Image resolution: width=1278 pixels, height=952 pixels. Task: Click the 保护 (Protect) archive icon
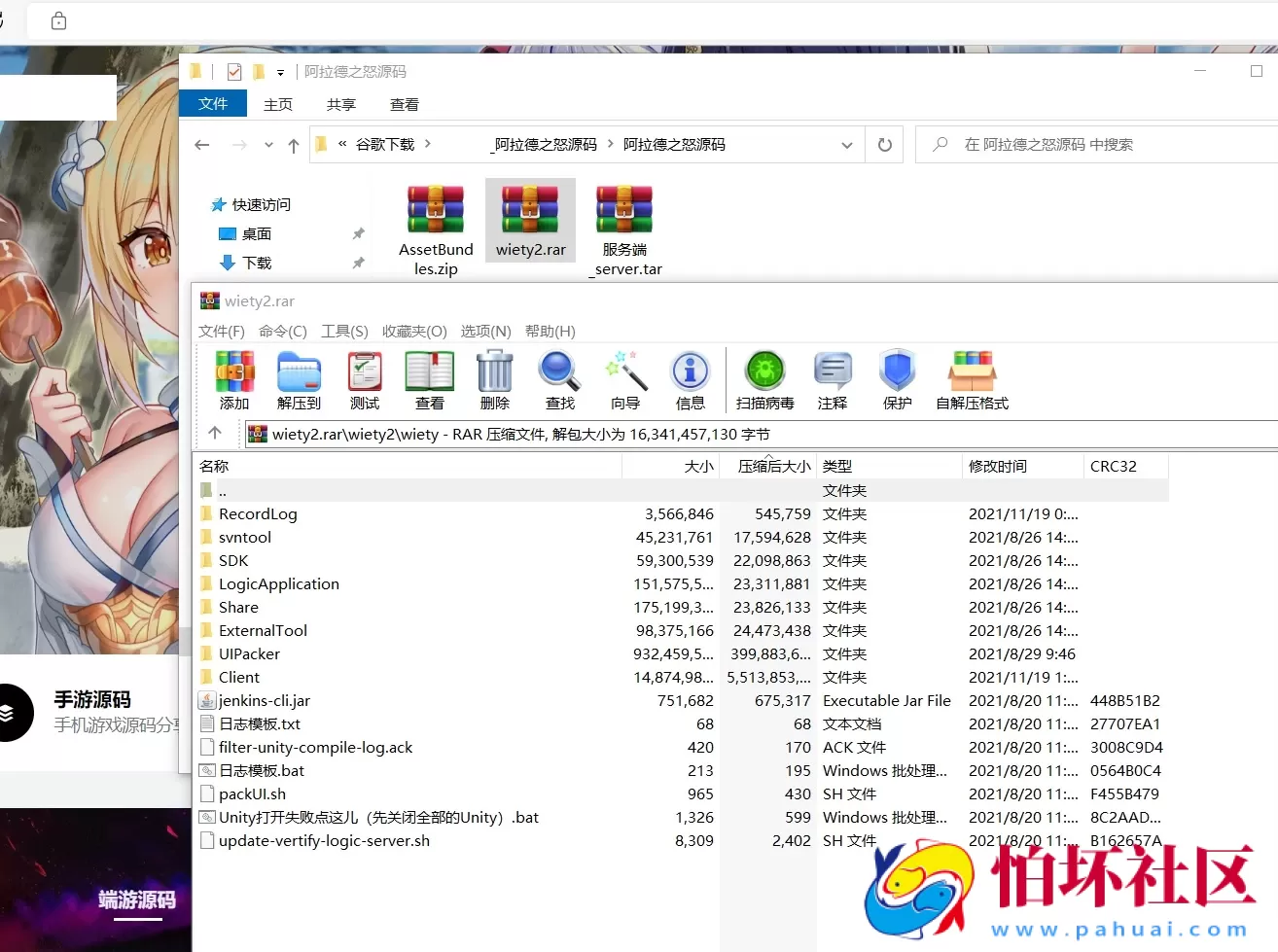click(897, 379)
